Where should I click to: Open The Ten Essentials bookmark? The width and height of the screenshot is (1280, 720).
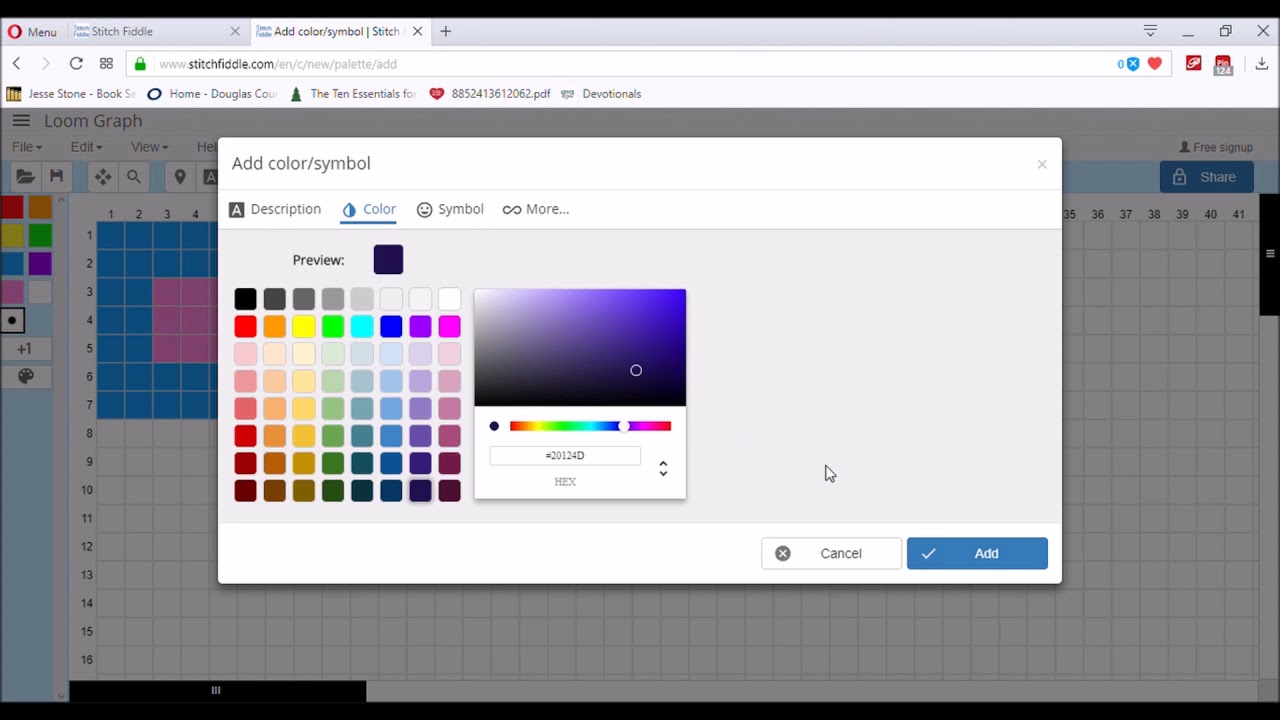352,94
